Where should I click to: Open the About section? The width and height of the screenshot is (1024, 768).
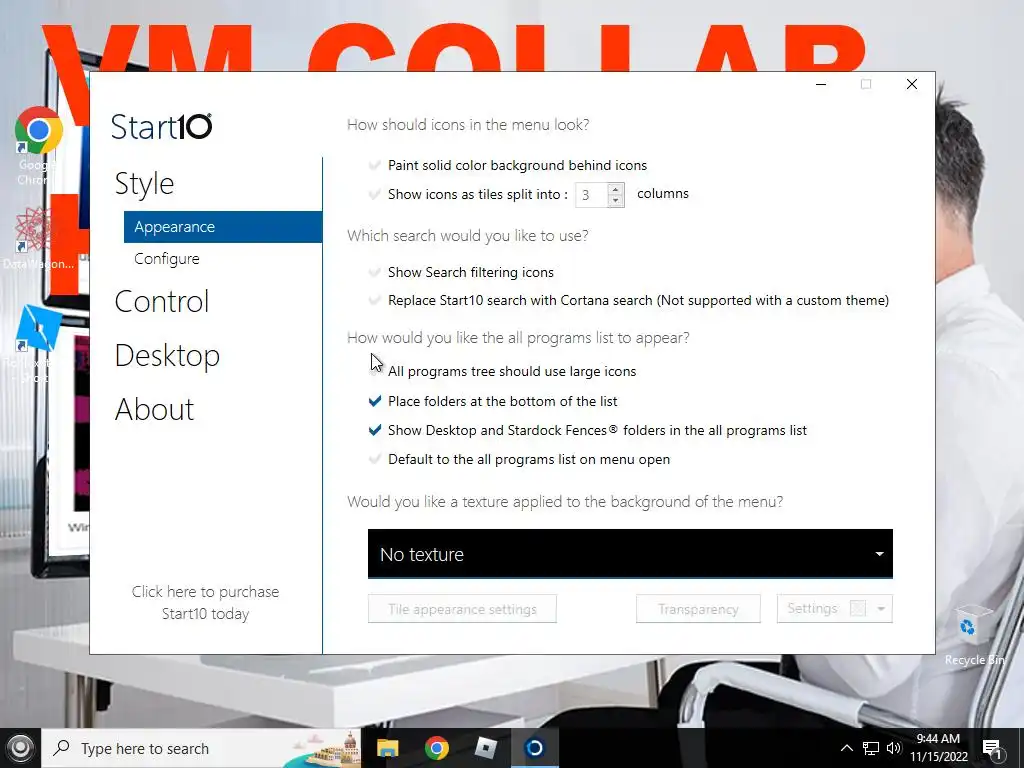point(154,409)
